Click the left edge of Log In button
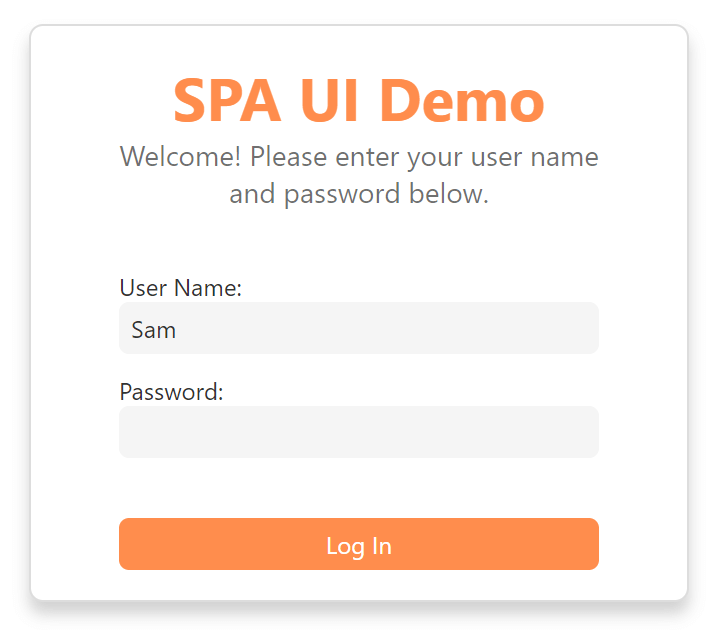Screen dimensions: 718x630 point(132,545)
